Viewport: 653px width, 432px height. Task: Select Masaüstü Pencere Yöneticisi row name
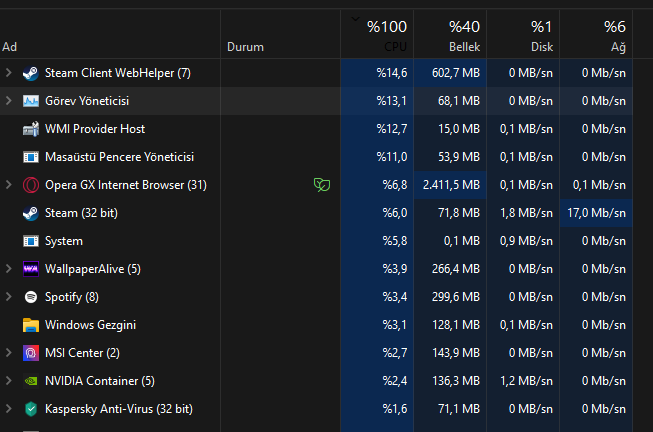tap(120, 157)
